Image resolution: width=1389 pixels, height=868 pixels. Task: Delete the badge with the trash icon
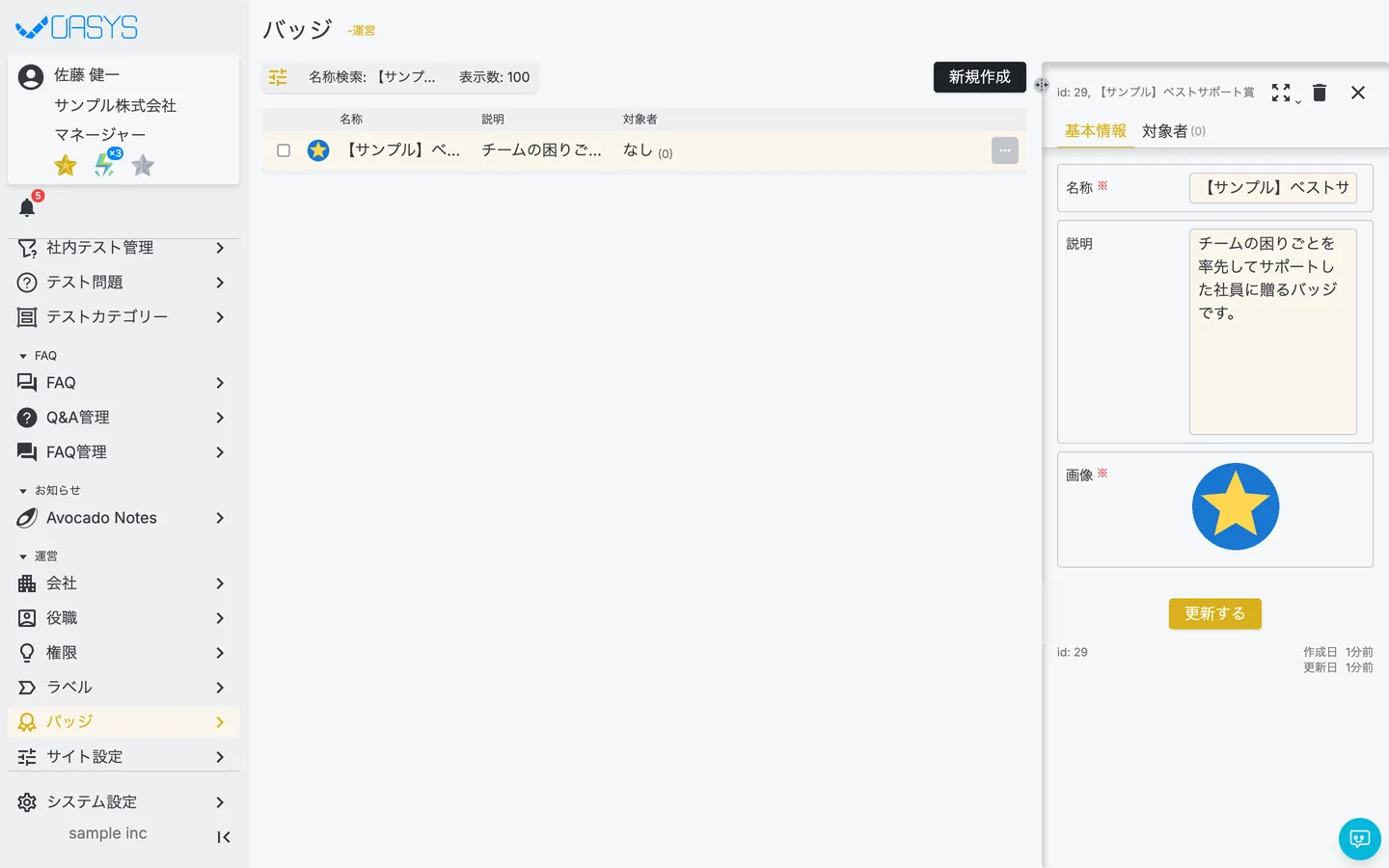coord(1320,93)
